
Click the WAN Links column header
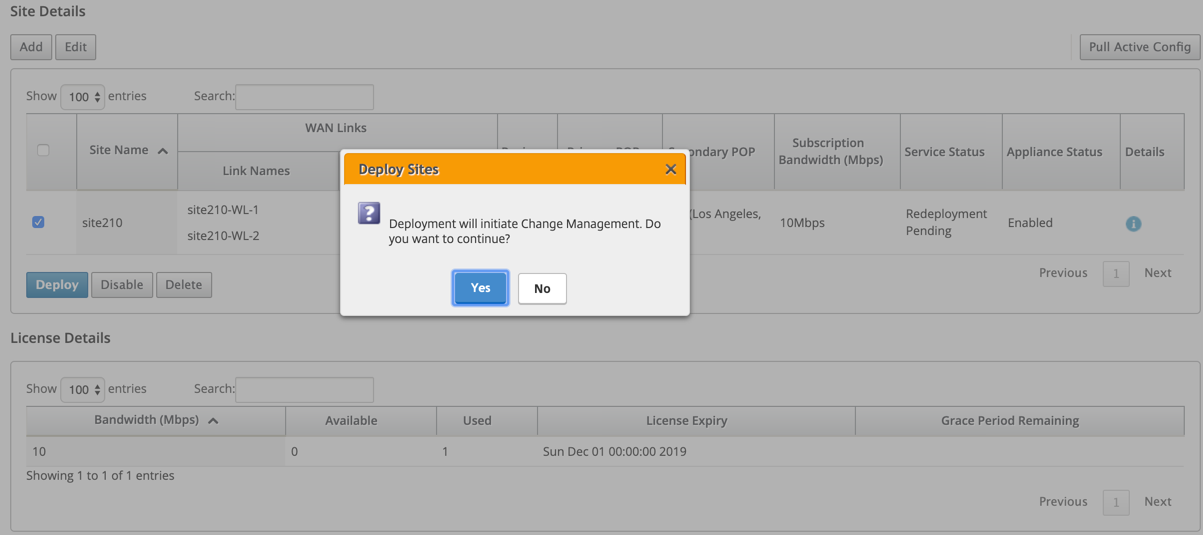click(x=336, y=128)
